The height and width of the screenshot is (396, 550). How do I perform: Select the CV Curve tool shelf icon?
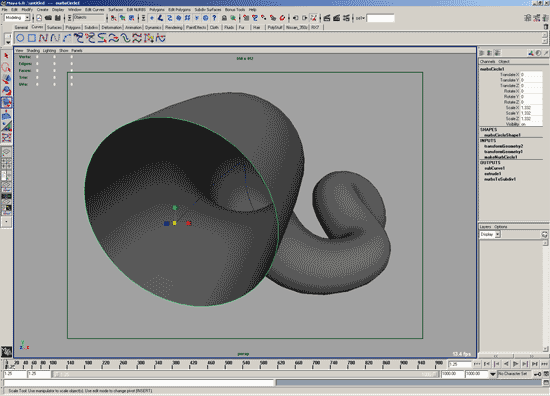[x=43, y=38]
